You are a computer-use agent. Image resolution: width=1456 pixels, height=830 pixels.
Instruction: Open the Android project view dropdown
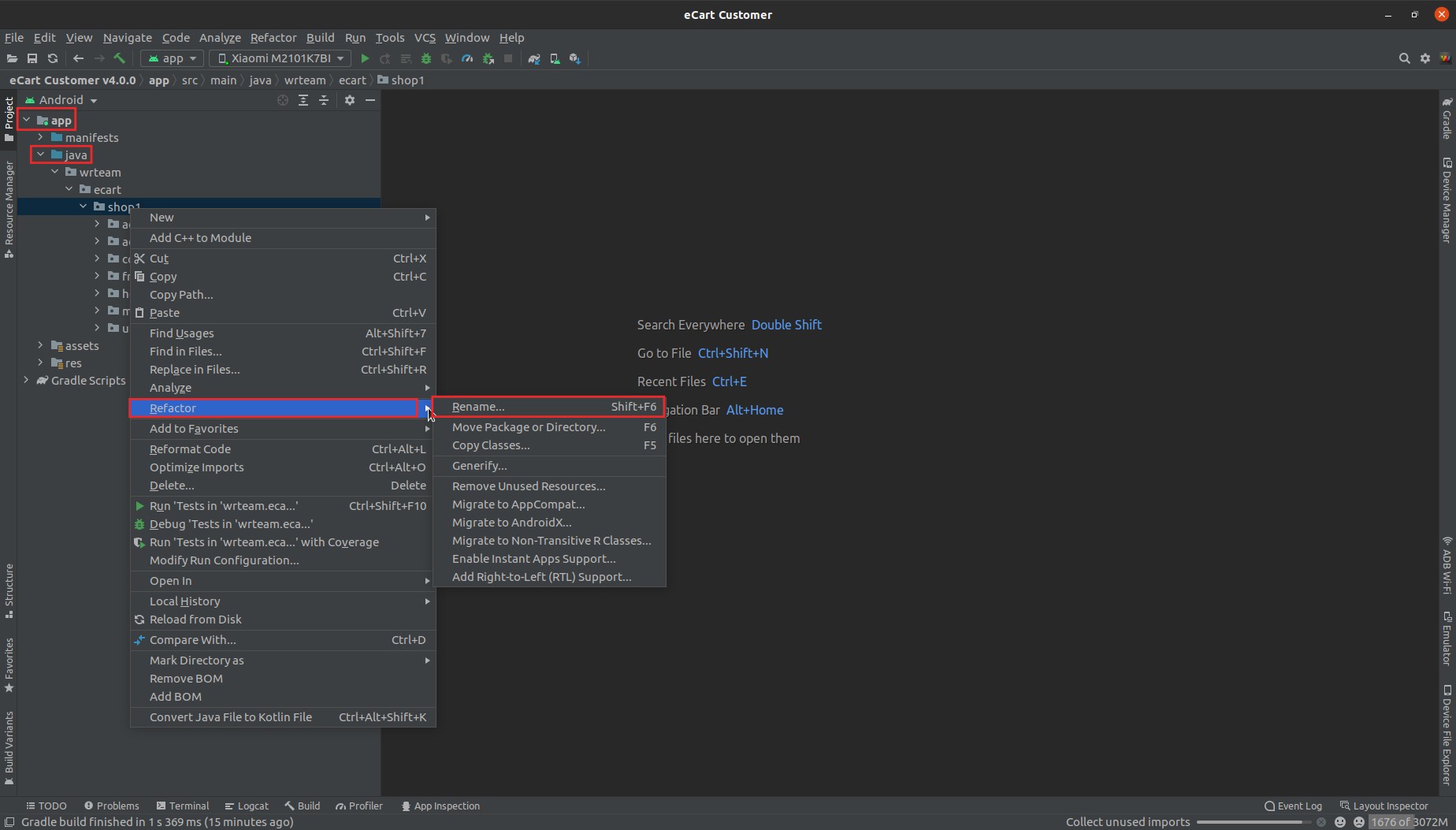tap(61, 100)
